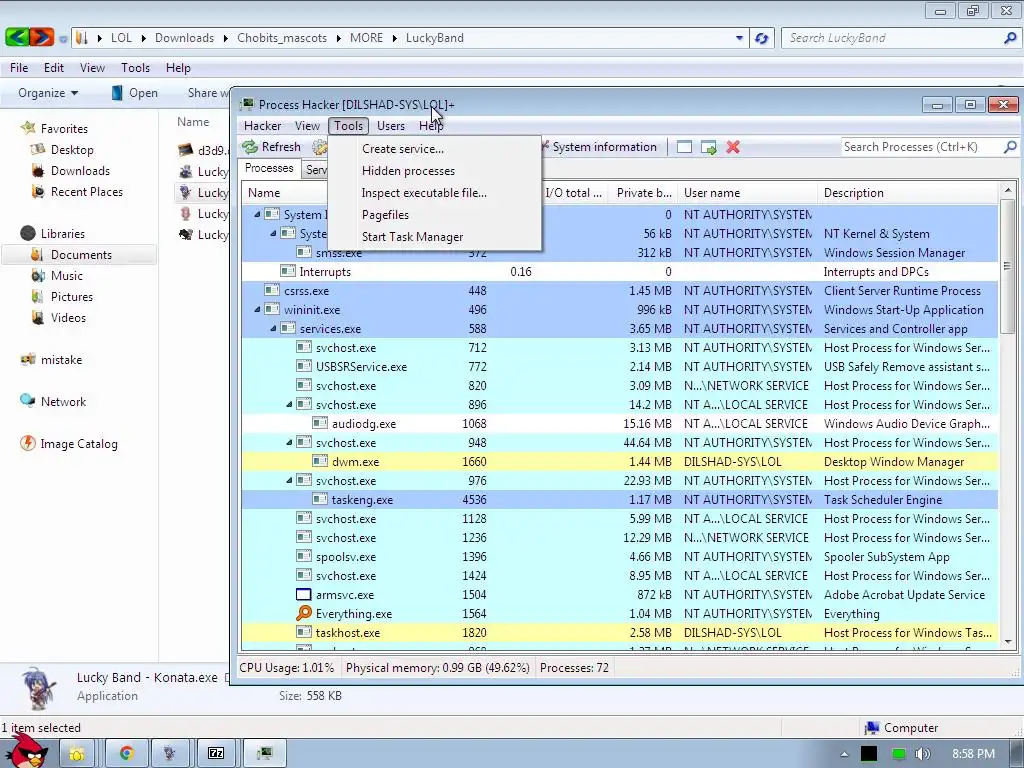Click the Image Catalog icon in sidebar
The image size is (1024, 768).
coord(27,443)
